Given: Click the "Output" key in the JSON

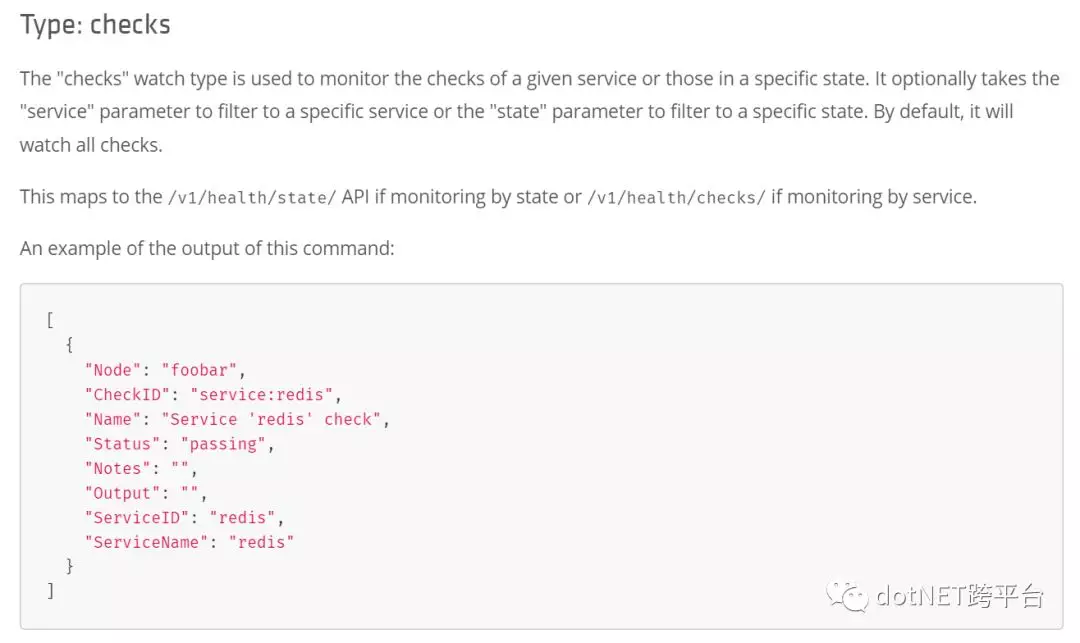Looking at the screenshot, I should 123,494.
